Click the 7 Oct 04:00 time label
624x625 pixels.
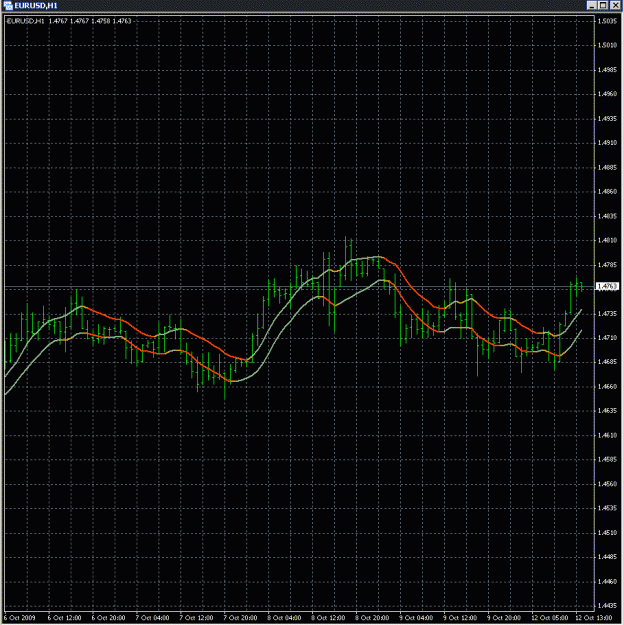coord(152,618)
